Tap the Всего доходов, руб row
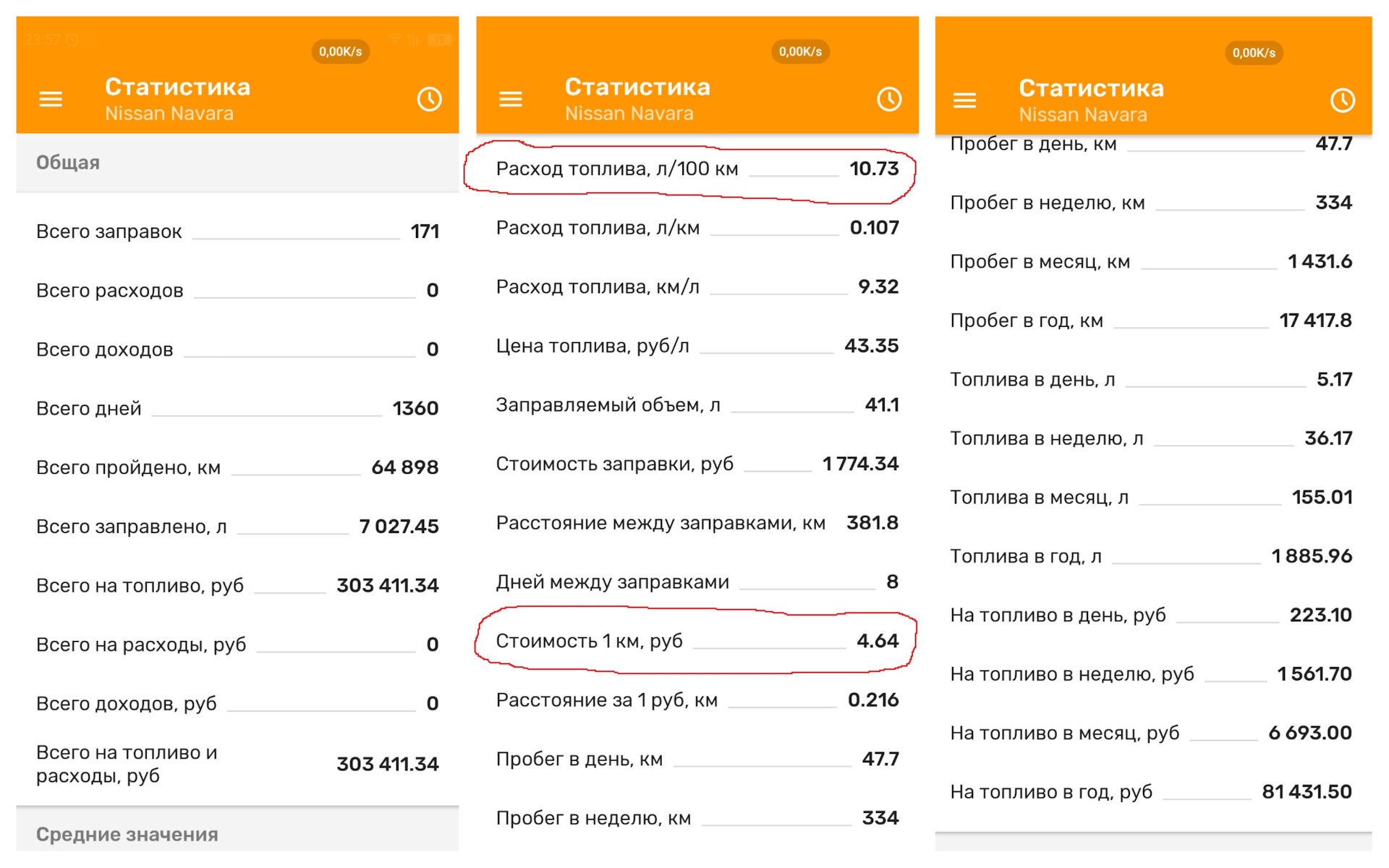 237,703
